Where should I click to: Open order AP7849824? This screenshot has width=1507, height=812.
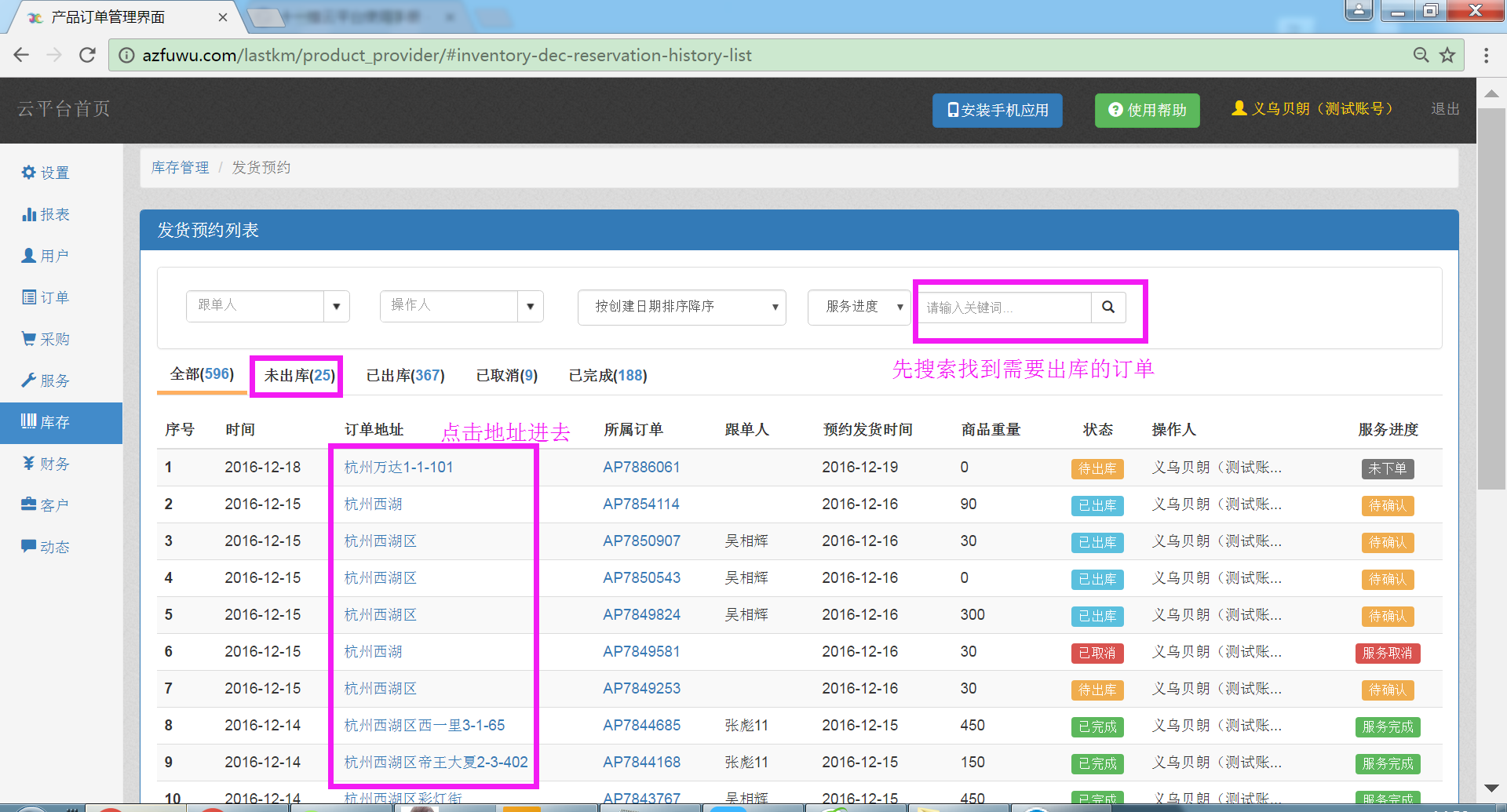641,614
